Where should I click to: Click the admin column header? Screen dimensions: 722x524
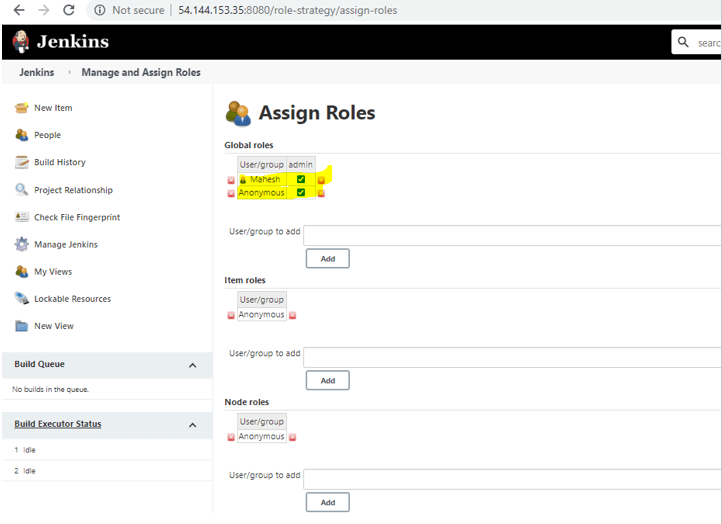(301, 164)
